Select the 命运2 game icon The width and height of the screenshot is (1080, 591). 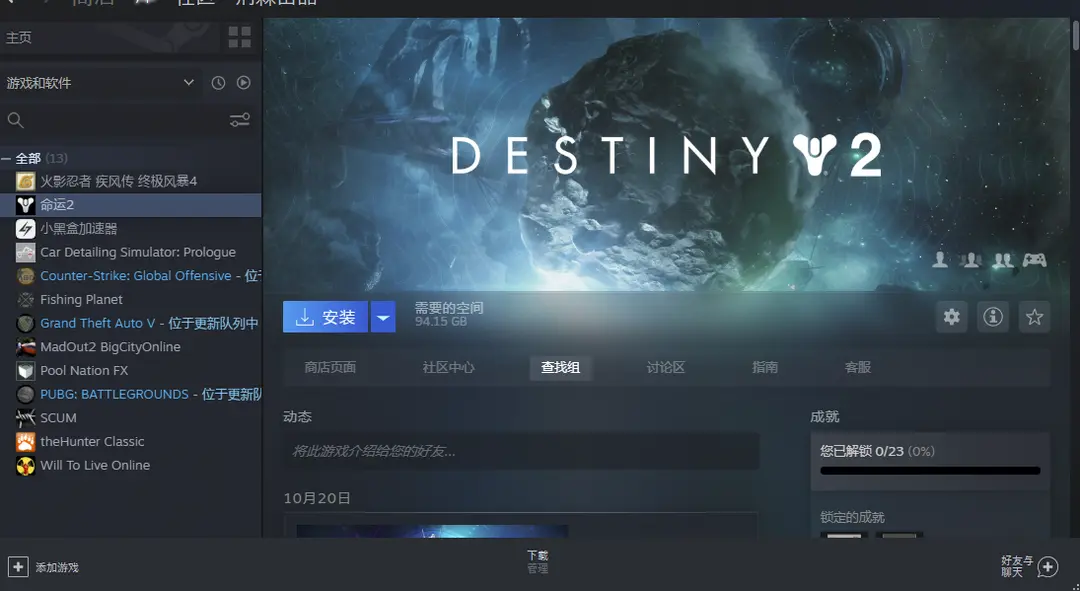(25, 205)
